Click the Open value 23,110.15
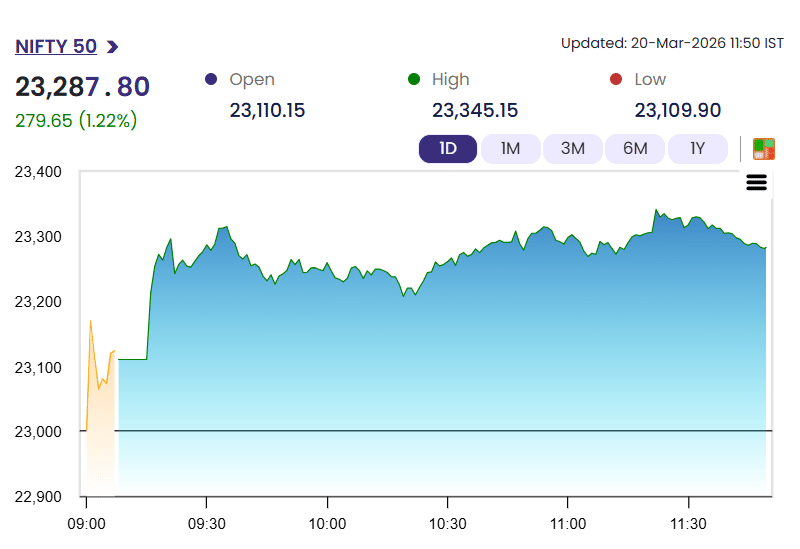800x549 pixels. pos(267,110)
